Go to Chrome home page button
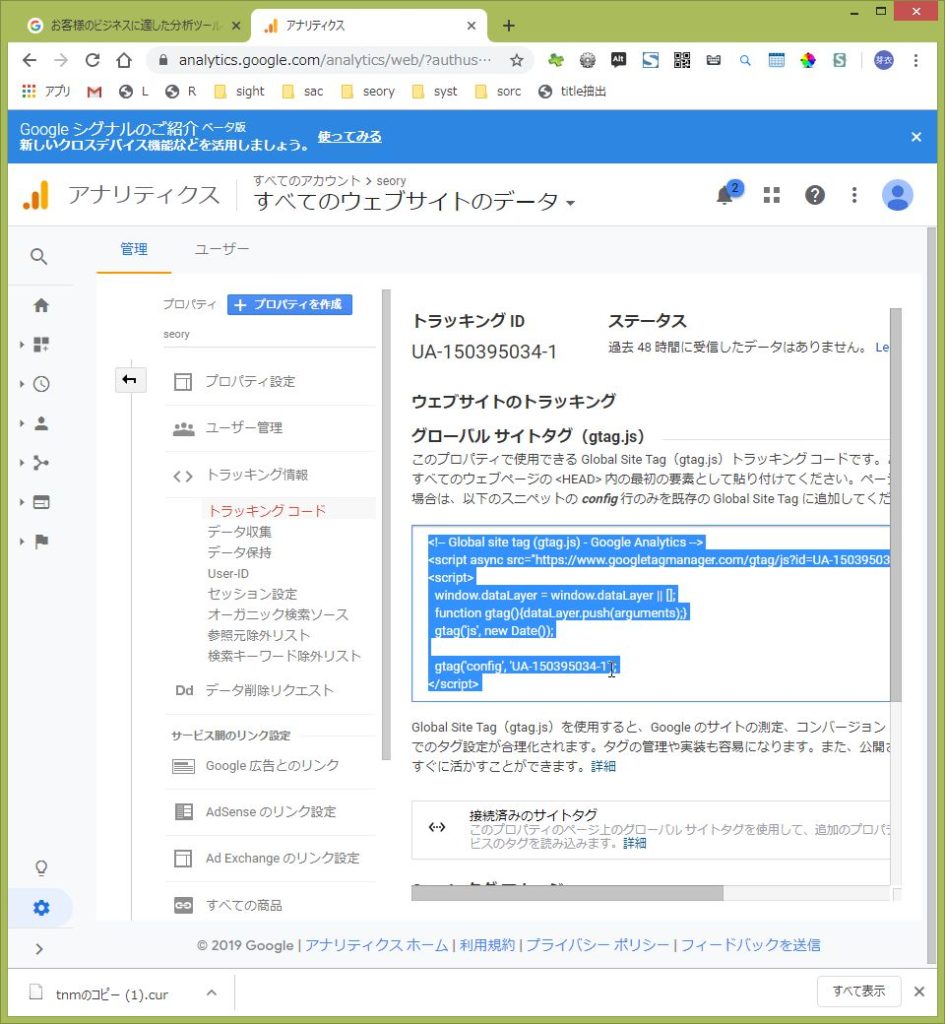 (x=124, y=60)
